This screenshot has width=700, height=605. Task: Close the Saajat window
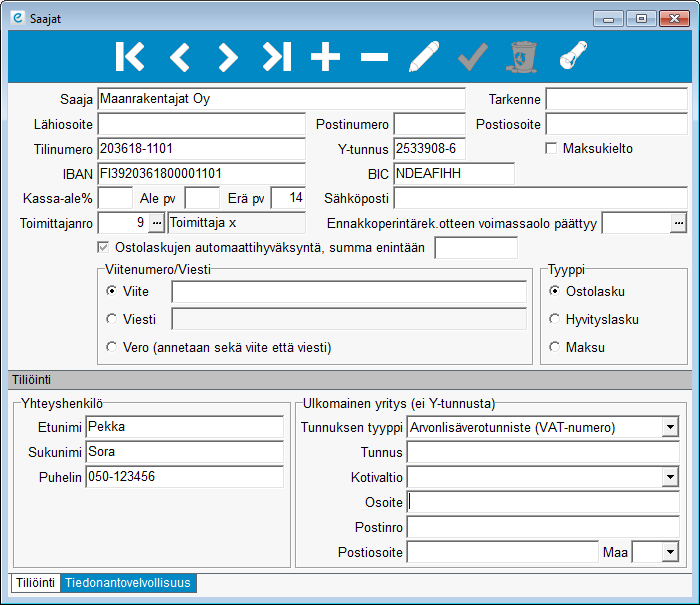[675, 19]
